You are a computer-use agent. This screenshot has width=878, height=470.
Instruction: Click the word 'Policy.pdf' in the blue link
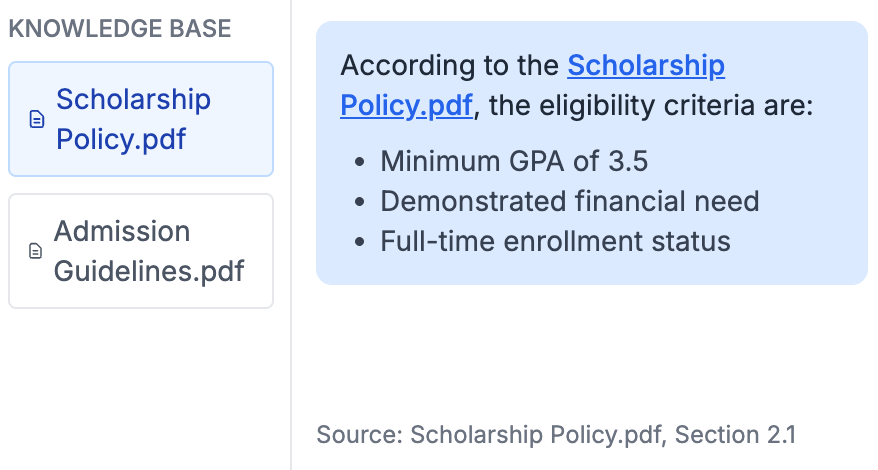pyautogui.click(x=406, y=105)
